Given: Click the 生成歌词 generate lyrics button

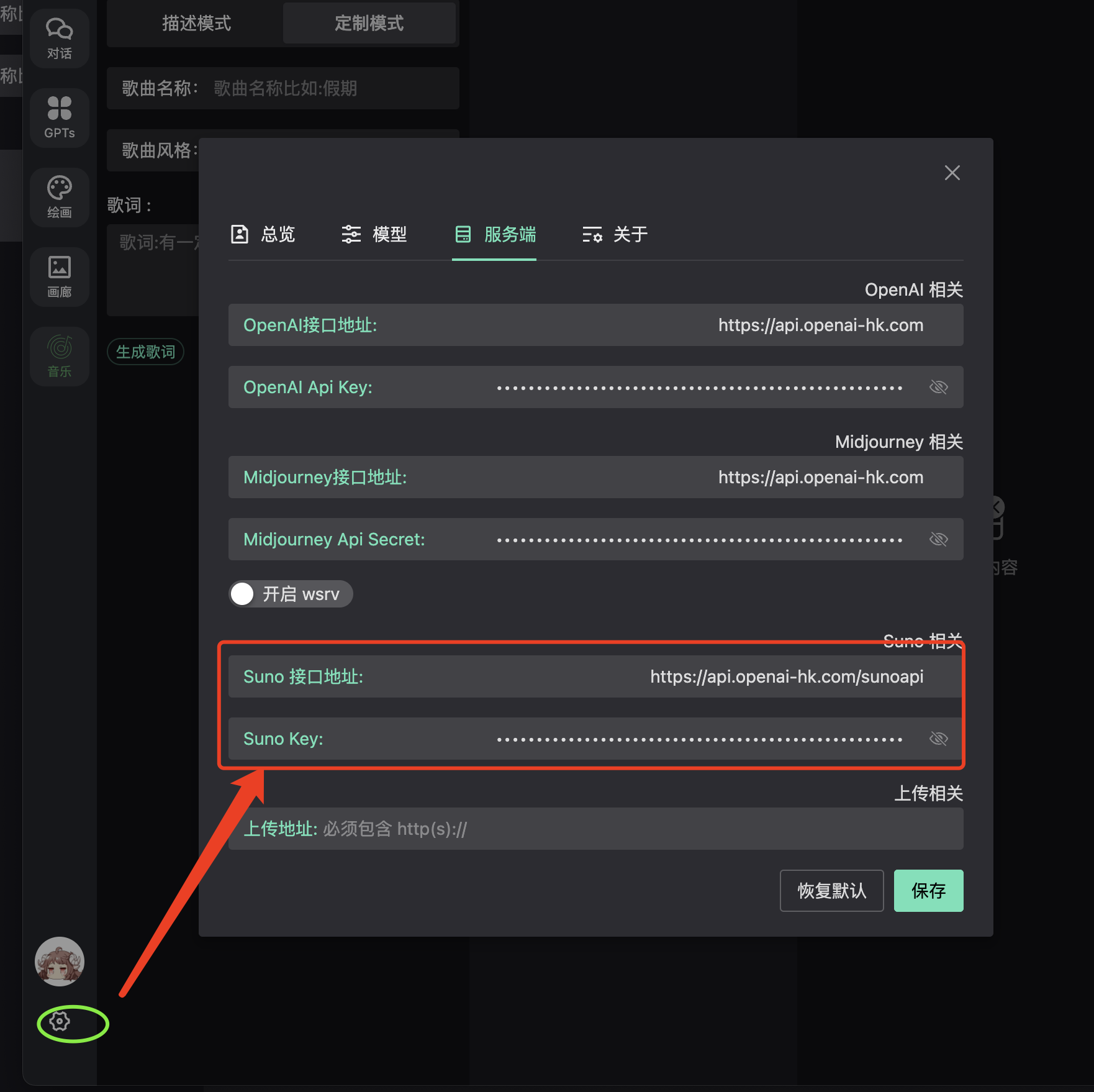Looking at the screenshot, I should coord(145,352).
